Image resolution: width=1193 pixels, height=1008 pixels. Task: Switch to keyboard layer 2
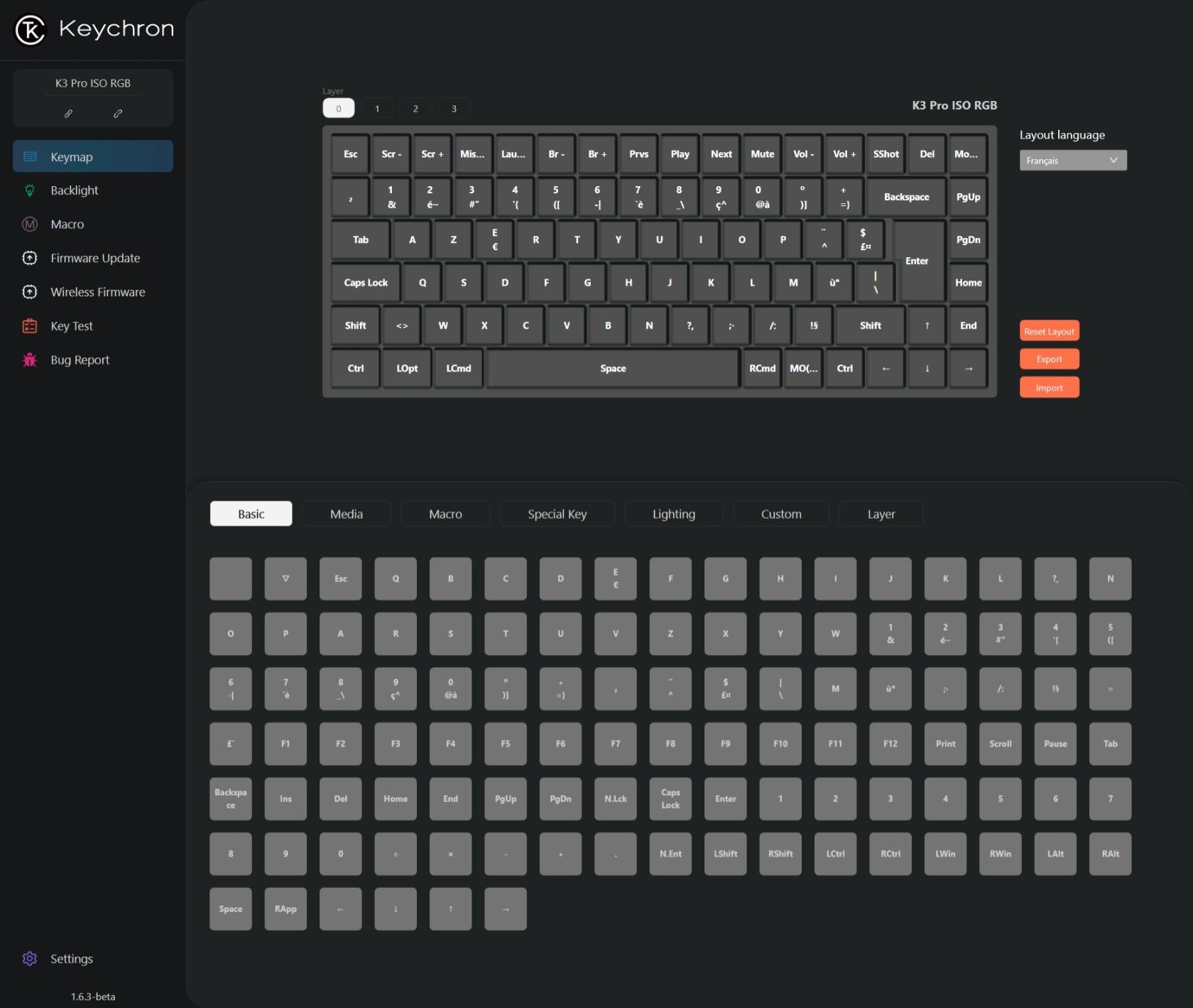point(415,109)
